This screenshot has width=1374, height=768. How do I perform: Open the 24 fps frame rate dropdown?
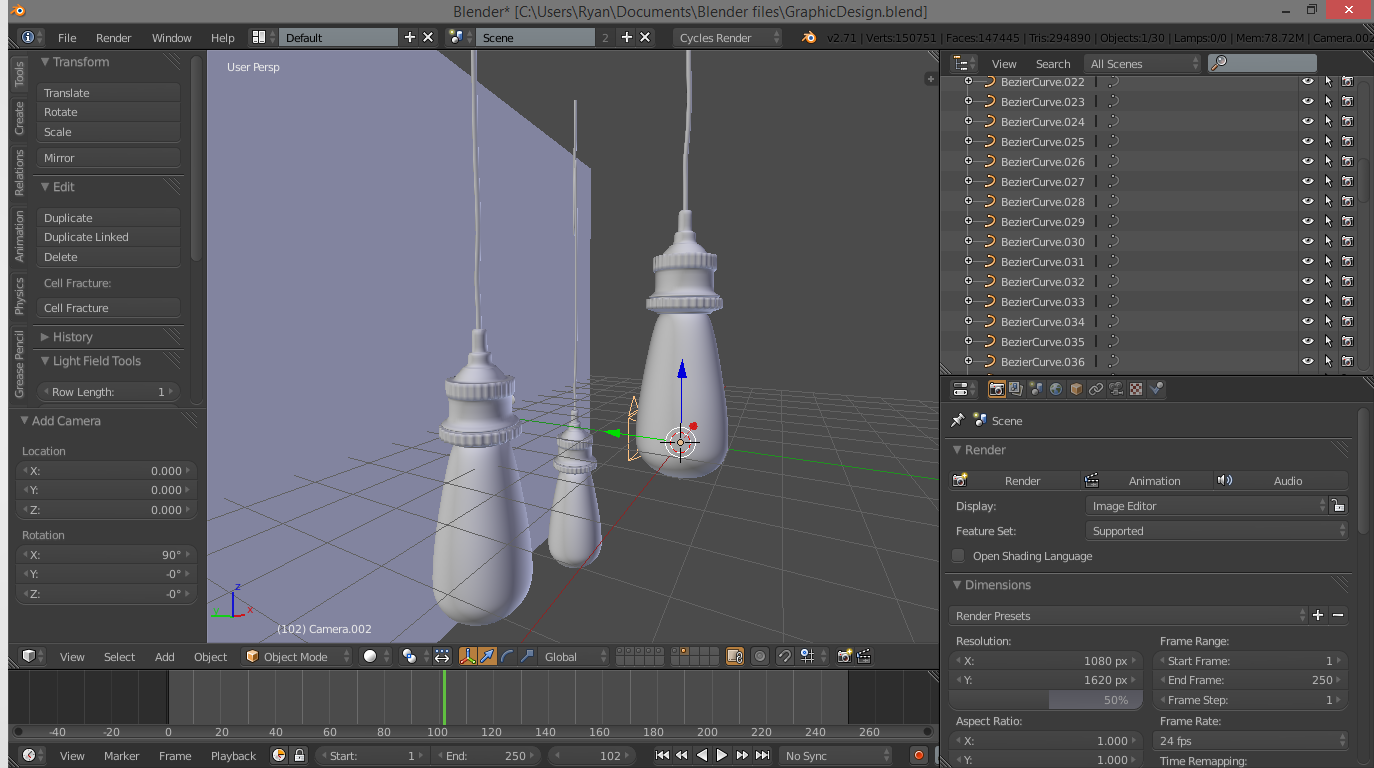[x=1250, y=741]
